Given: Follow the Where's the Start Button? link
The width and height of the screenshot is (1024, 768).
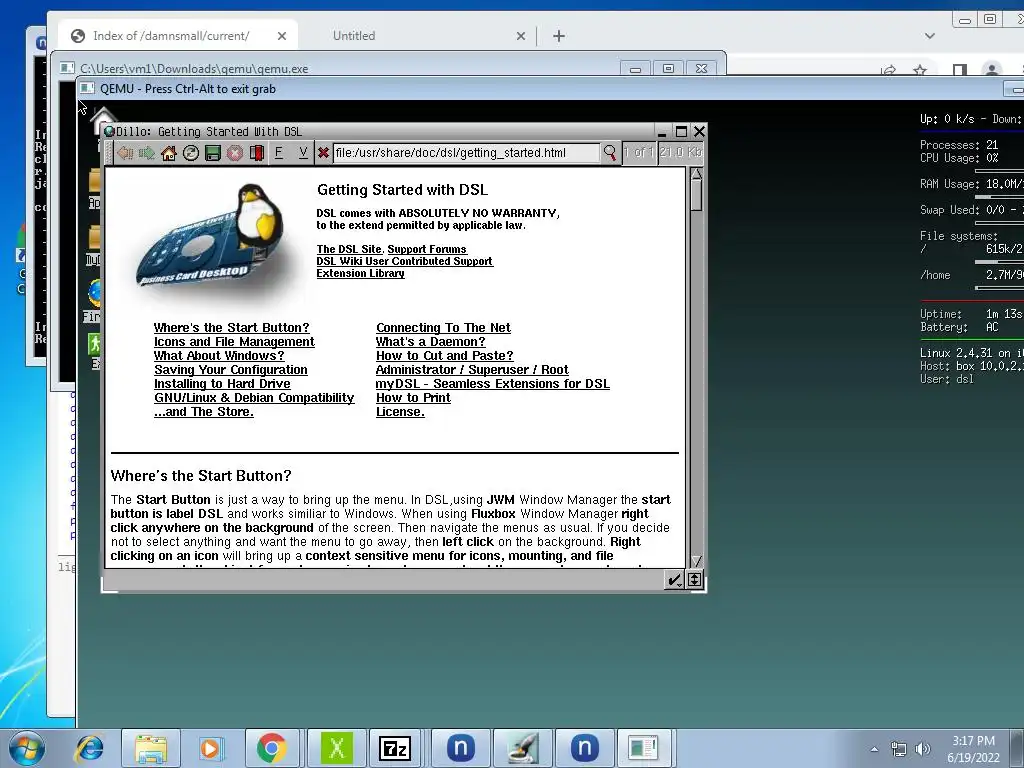Looking at the screenshot, I should [x=232, y=328].
